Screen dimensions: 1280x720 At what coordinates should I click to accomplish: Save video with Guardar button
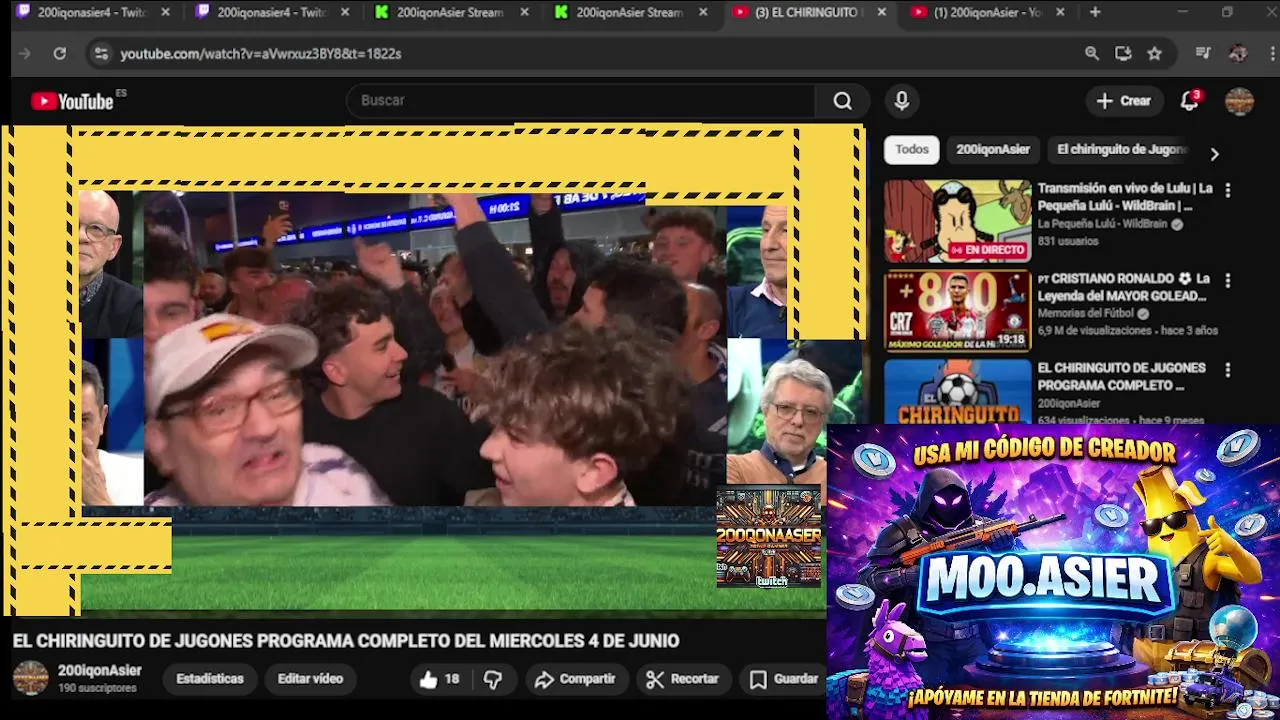(783, 679)
